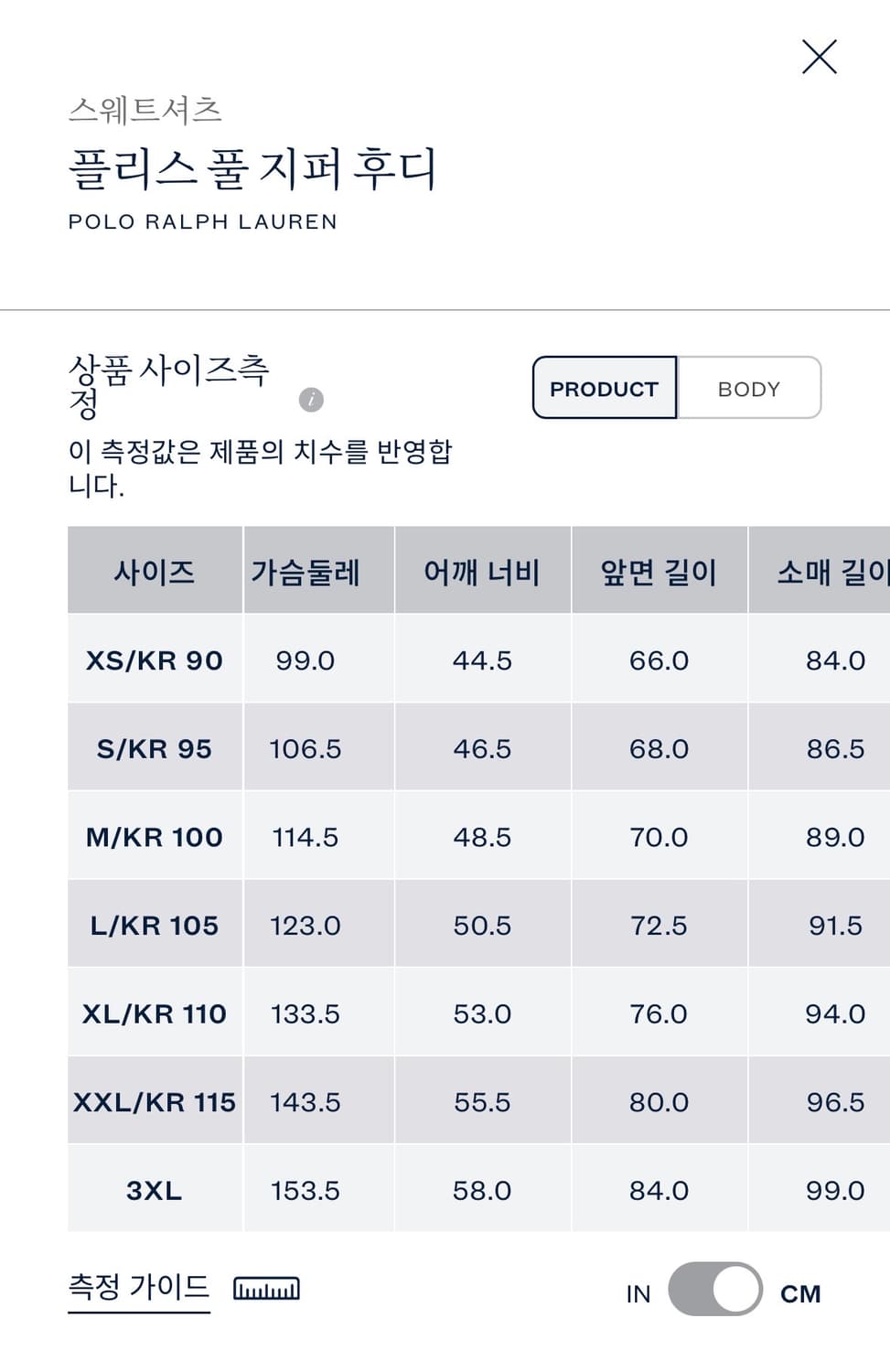Viewport: 890px width, 1372px height.
Task: Select the S/KR 95 size row
Action: pyautogui.click(x=154, y=748)
